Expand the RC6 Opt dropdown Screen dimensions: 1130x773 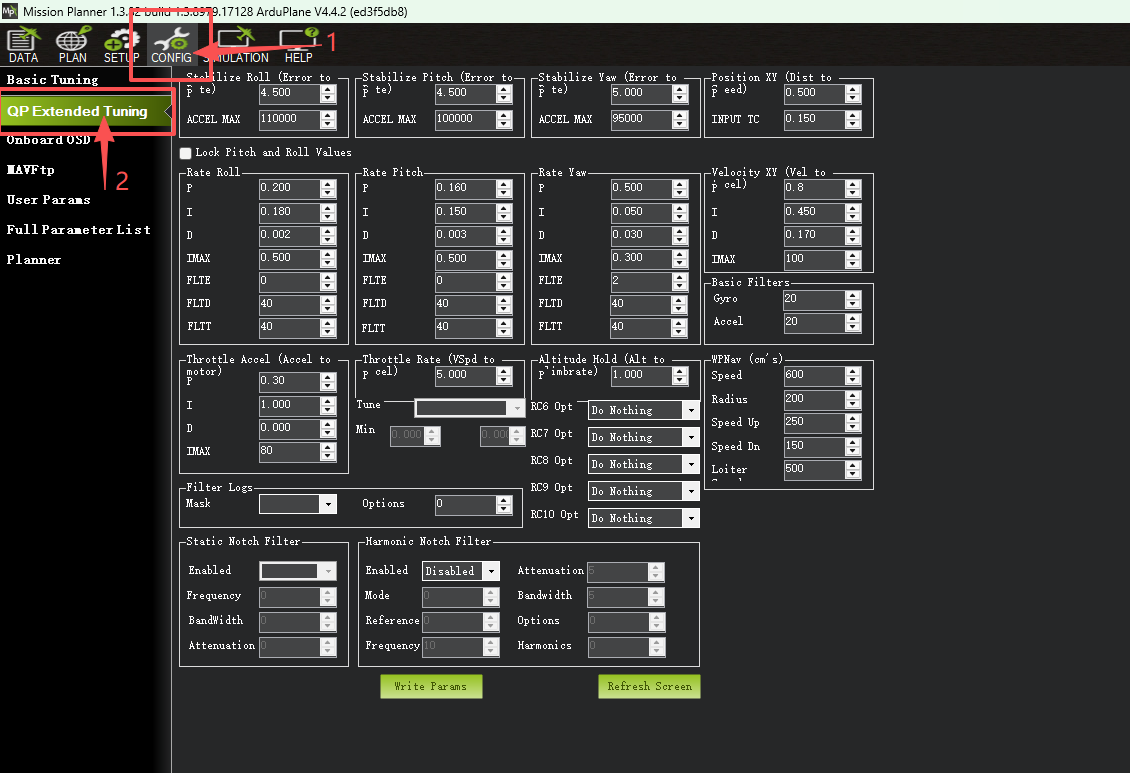coord(644,411)
